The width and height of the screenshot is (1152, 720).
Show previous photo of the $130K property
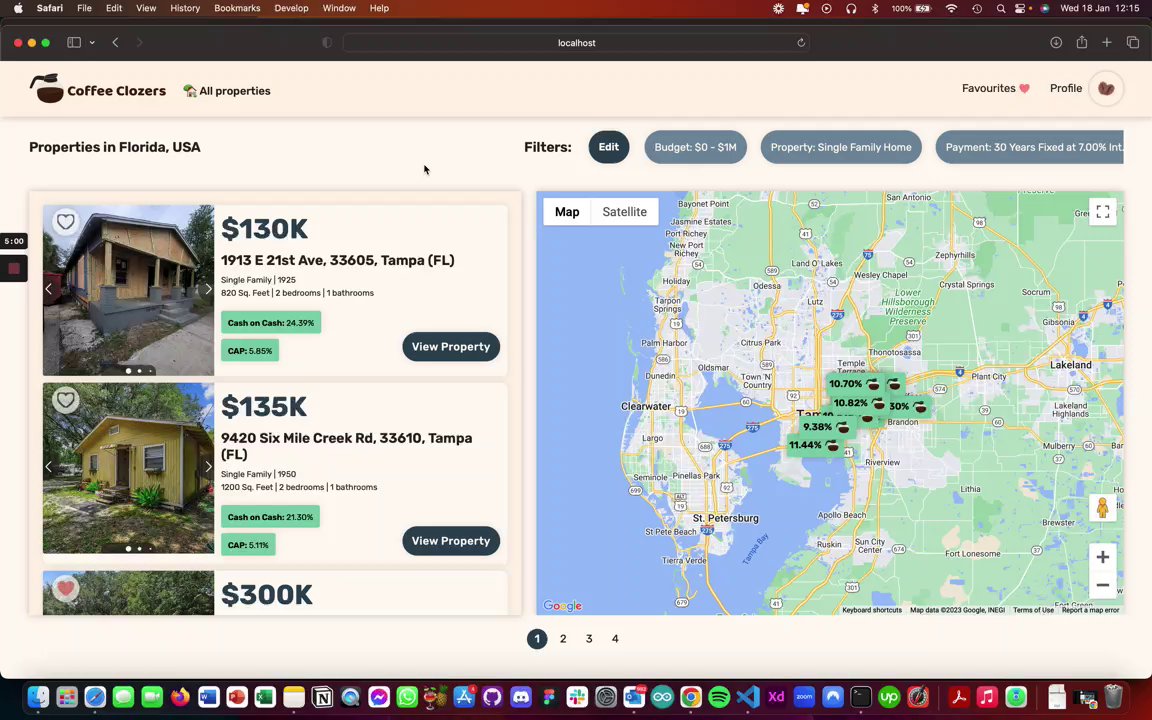[48, 289]
